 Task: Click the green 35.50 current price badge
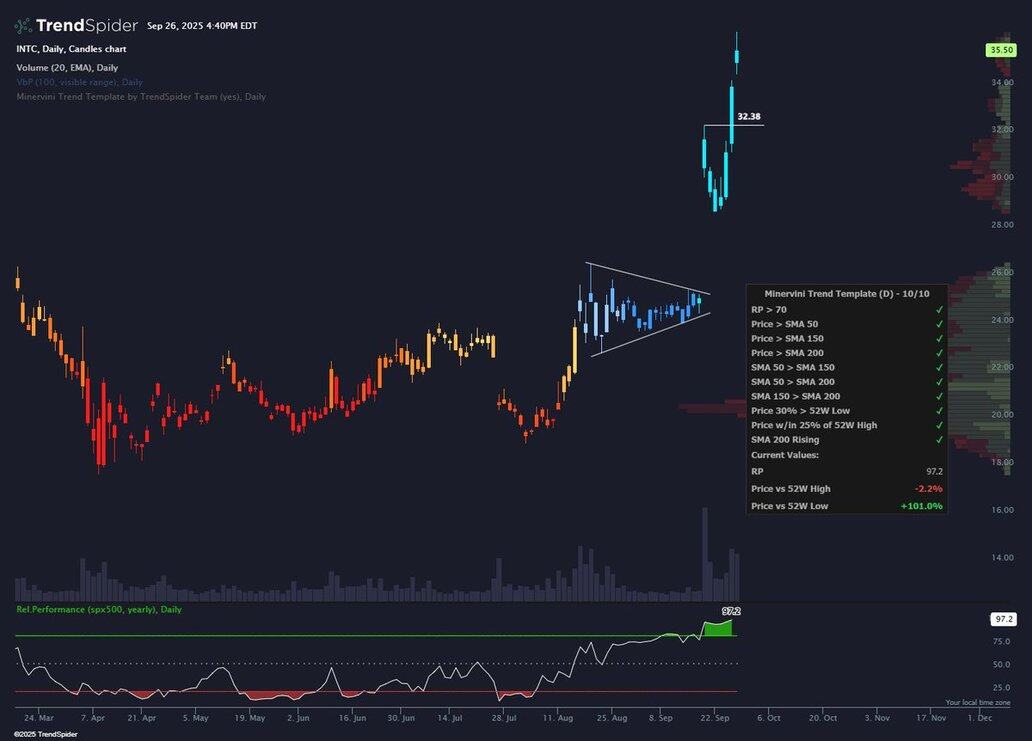(1002, 50)
